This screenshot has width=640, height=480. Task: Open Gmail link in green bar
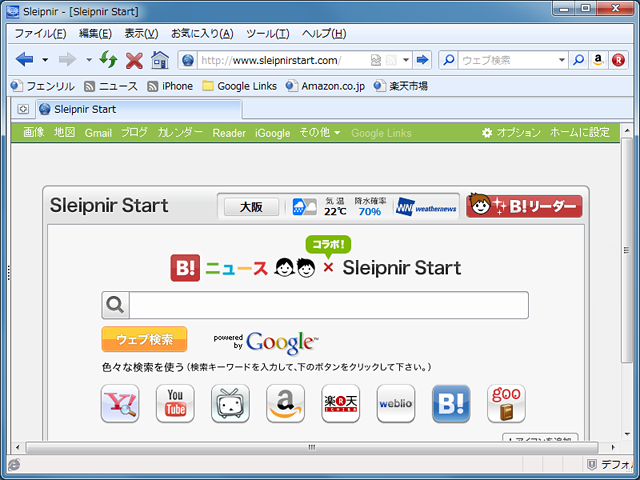(x=98, y=133)
